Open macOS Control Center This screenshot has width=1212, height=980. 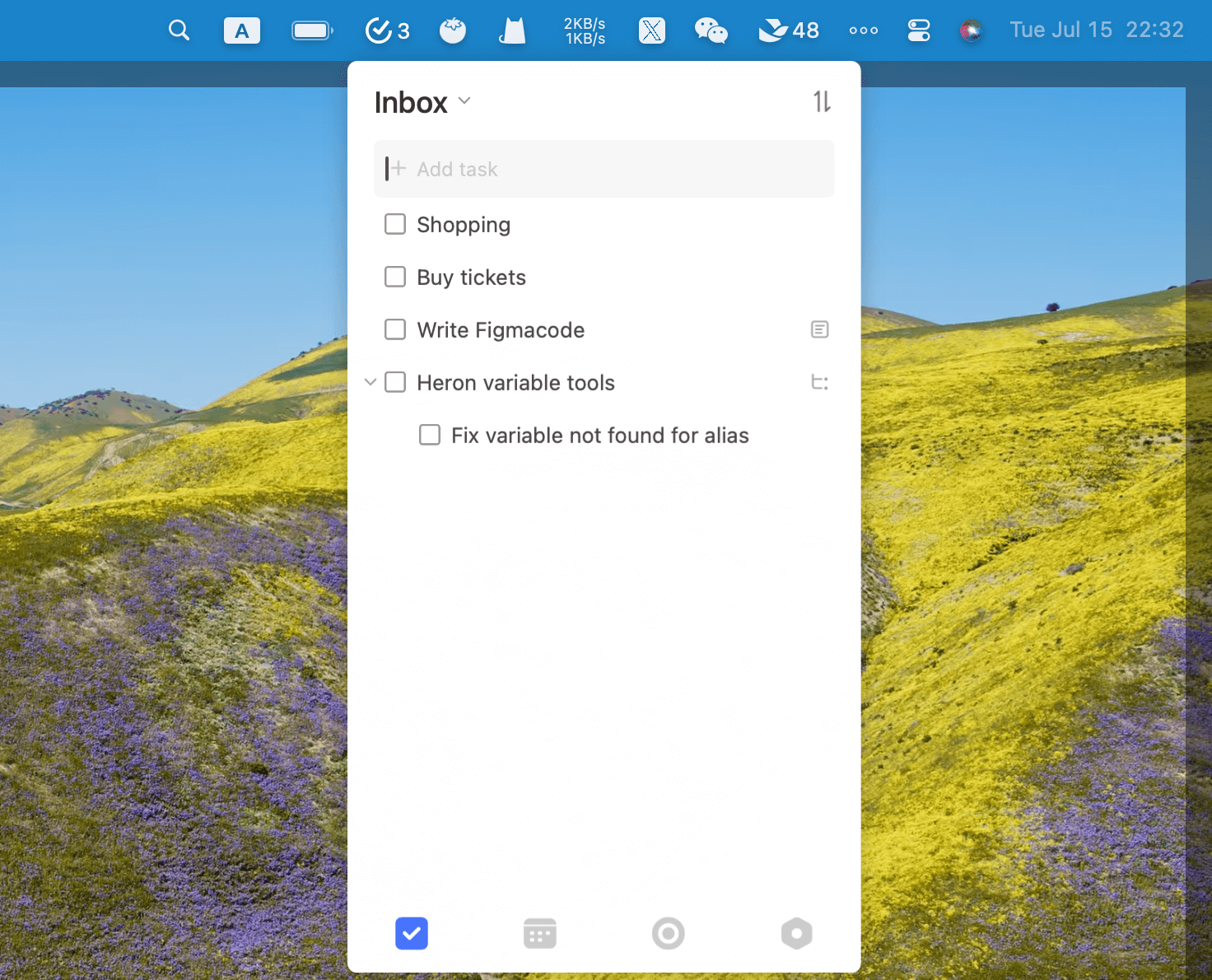click(x=918, y=31)
